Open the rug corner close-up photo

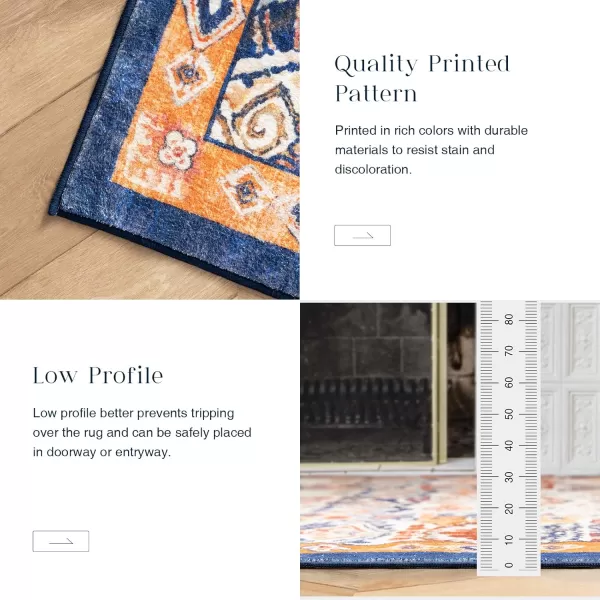[150, 150]
